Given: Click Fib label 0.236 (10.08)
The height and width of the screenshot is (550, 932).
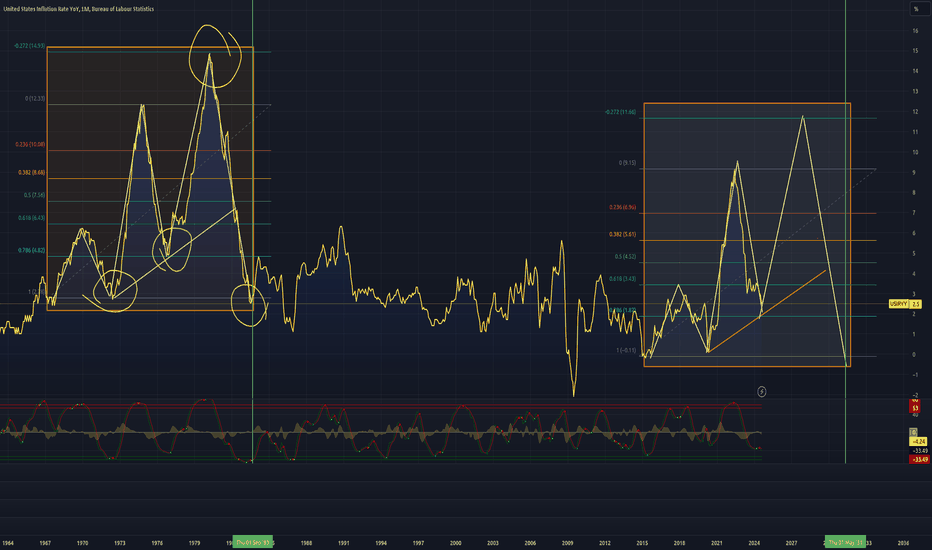Looking at the screenshot, I should [30, 144].
